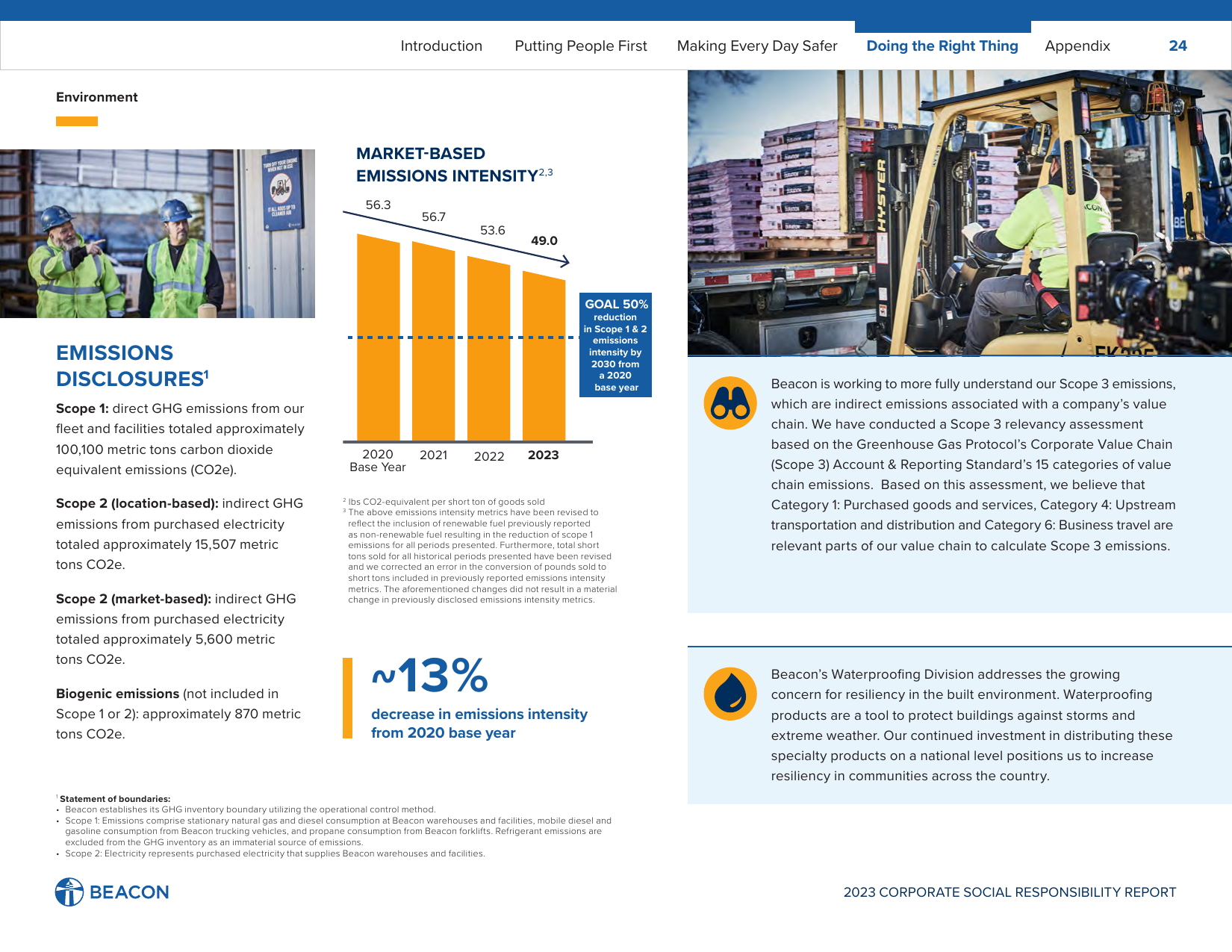
Task: Click the 2020 Base Year orange bar
Action: pos(379,337)
